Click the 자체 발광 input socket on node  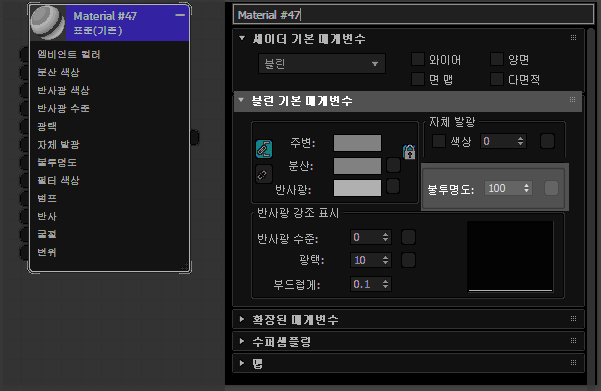pyautogui.click(x=25, y=145)
